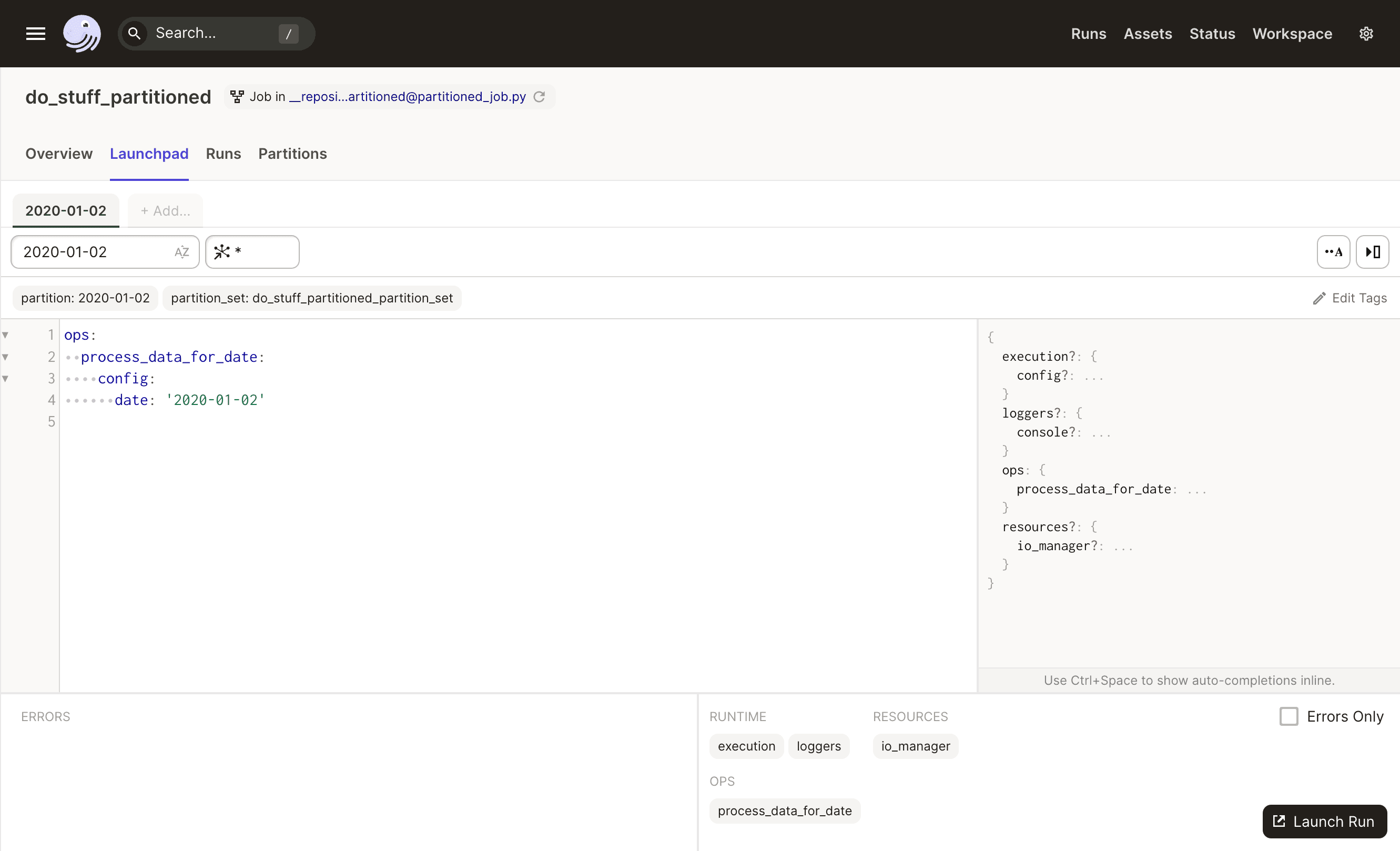Click the Dagster logo icon top left
The width and height of the screenshot is (1400, 851).
click(82, 33)
